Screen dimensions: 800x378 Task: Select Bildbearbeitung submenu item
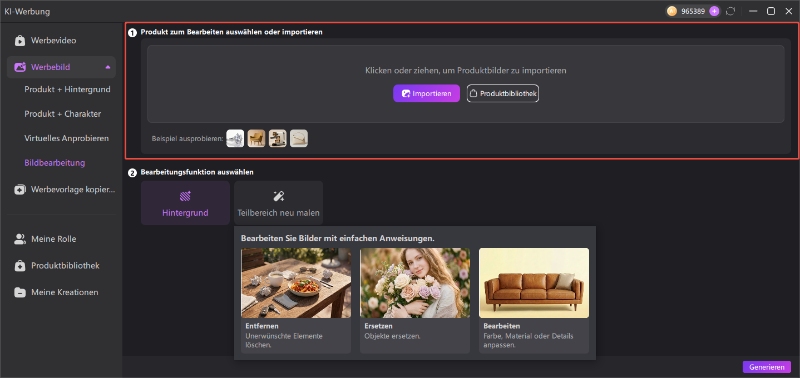[55, 163]
